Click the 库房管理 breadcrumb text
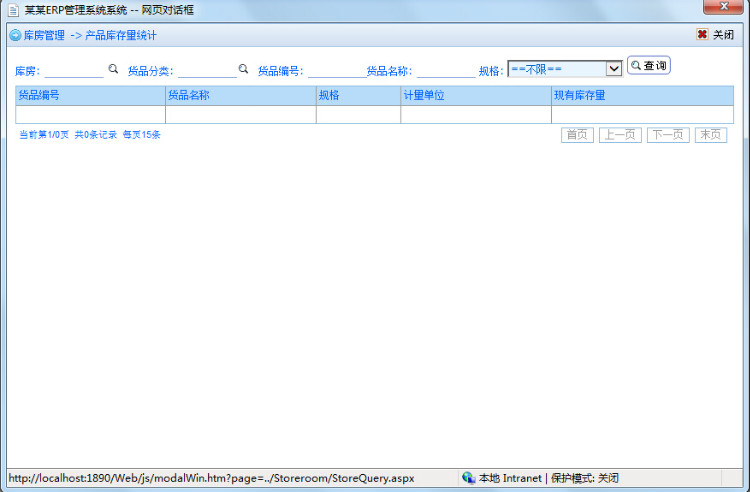The width and height of the screenshot is (750, 492). click(44, 35)
